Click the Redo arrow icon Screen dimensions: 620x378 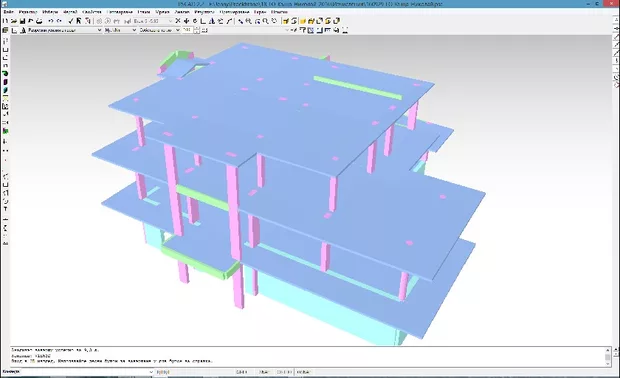click(59, 21)
